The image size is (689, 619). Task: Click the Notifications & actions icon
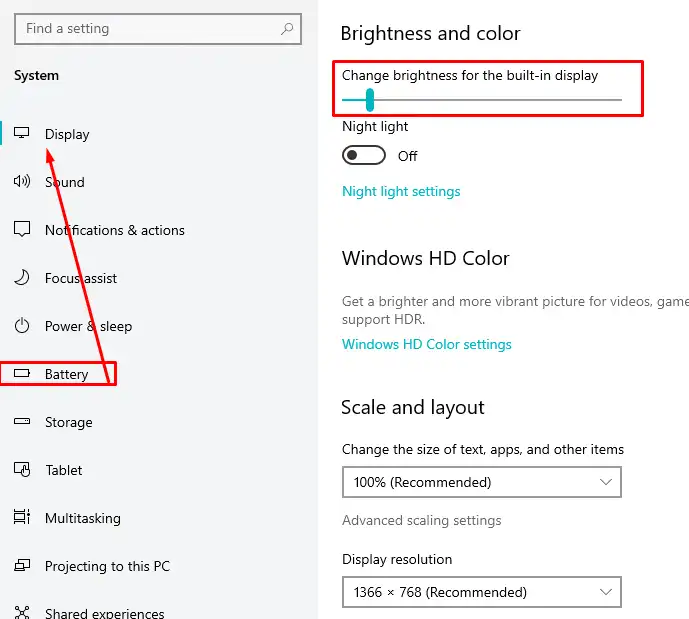[23, 230]
